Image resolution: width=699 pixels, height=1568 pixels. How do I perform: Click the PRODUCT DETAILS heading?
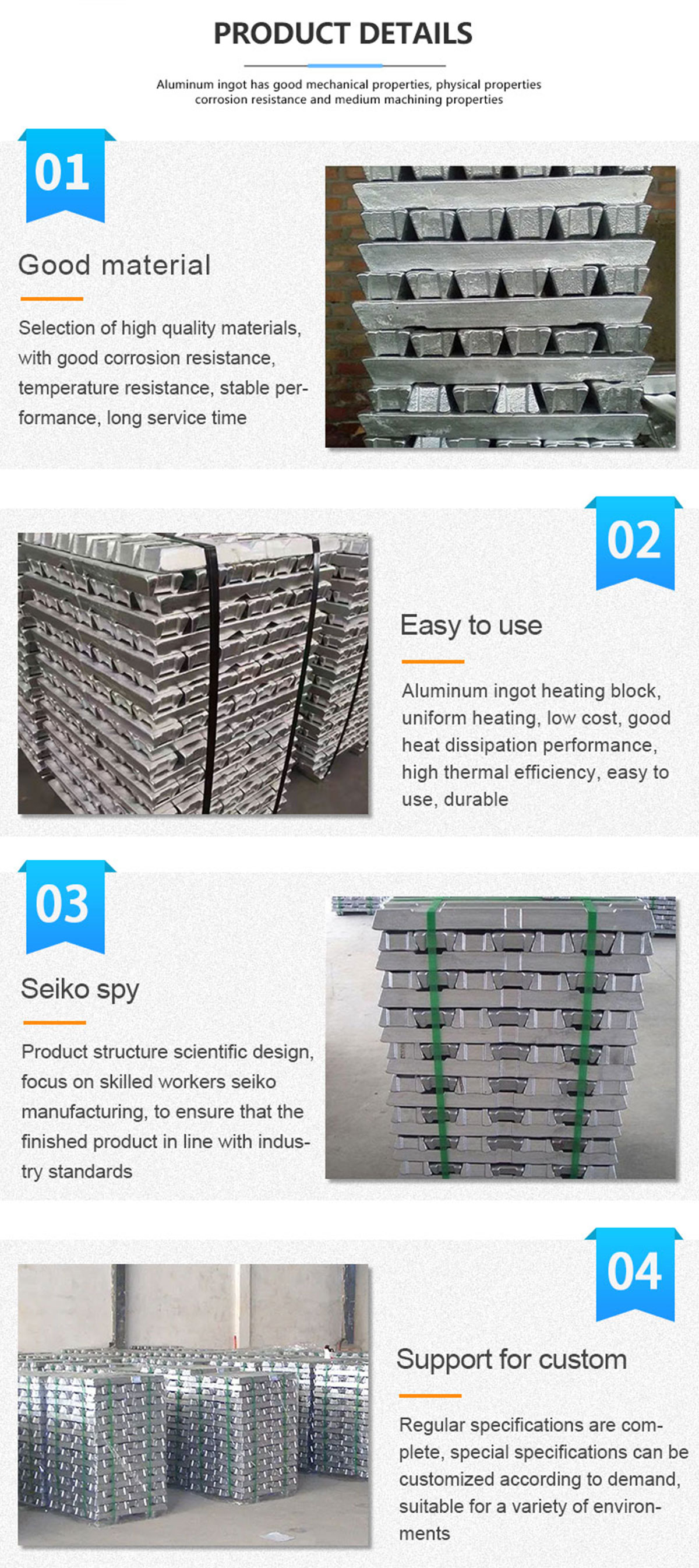pos(343,33)
